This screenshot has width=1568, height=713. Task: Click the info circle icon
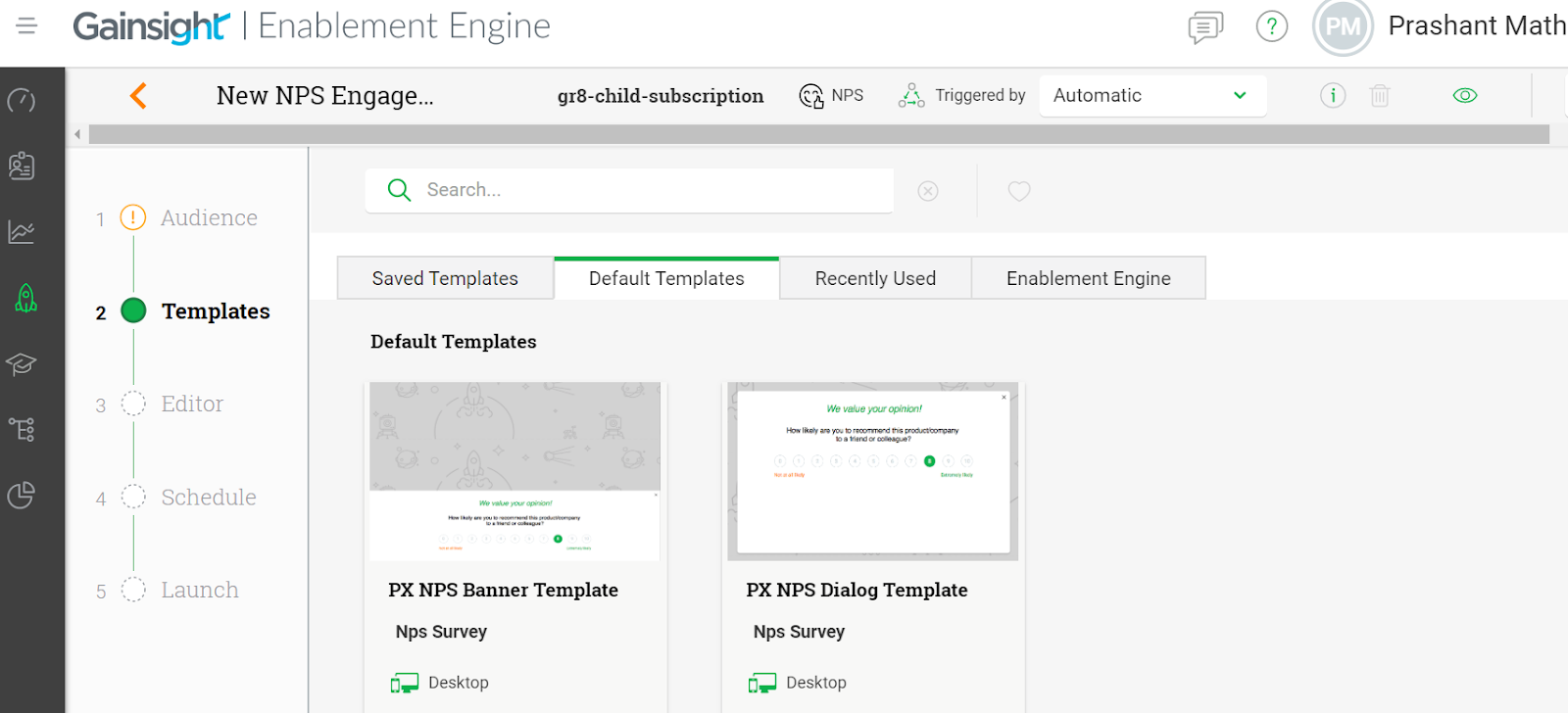pyautogui.click(x=1333, y=95)
